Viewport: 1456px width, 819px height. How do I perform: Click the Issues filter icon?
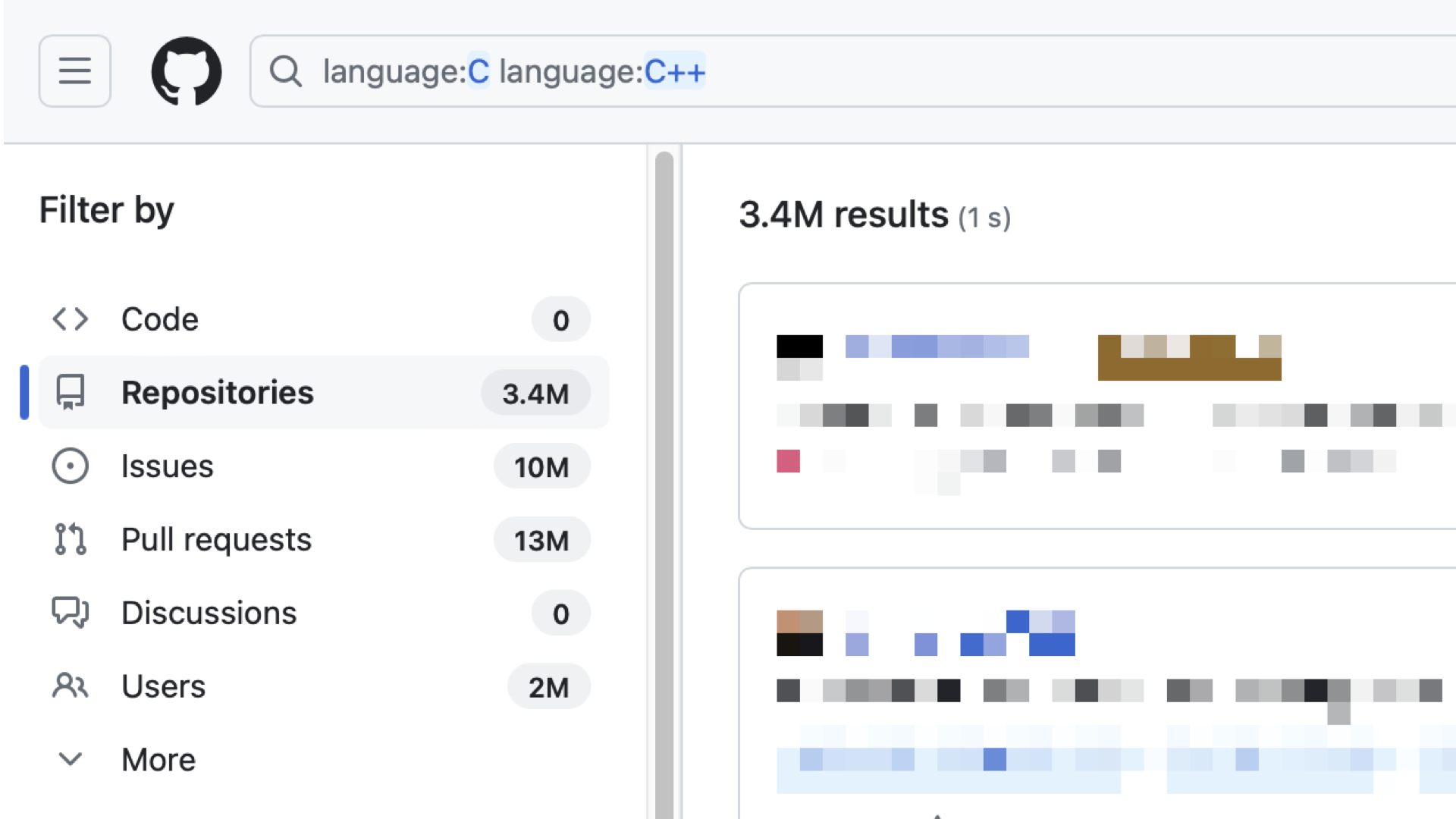click(x=71, y=466)
